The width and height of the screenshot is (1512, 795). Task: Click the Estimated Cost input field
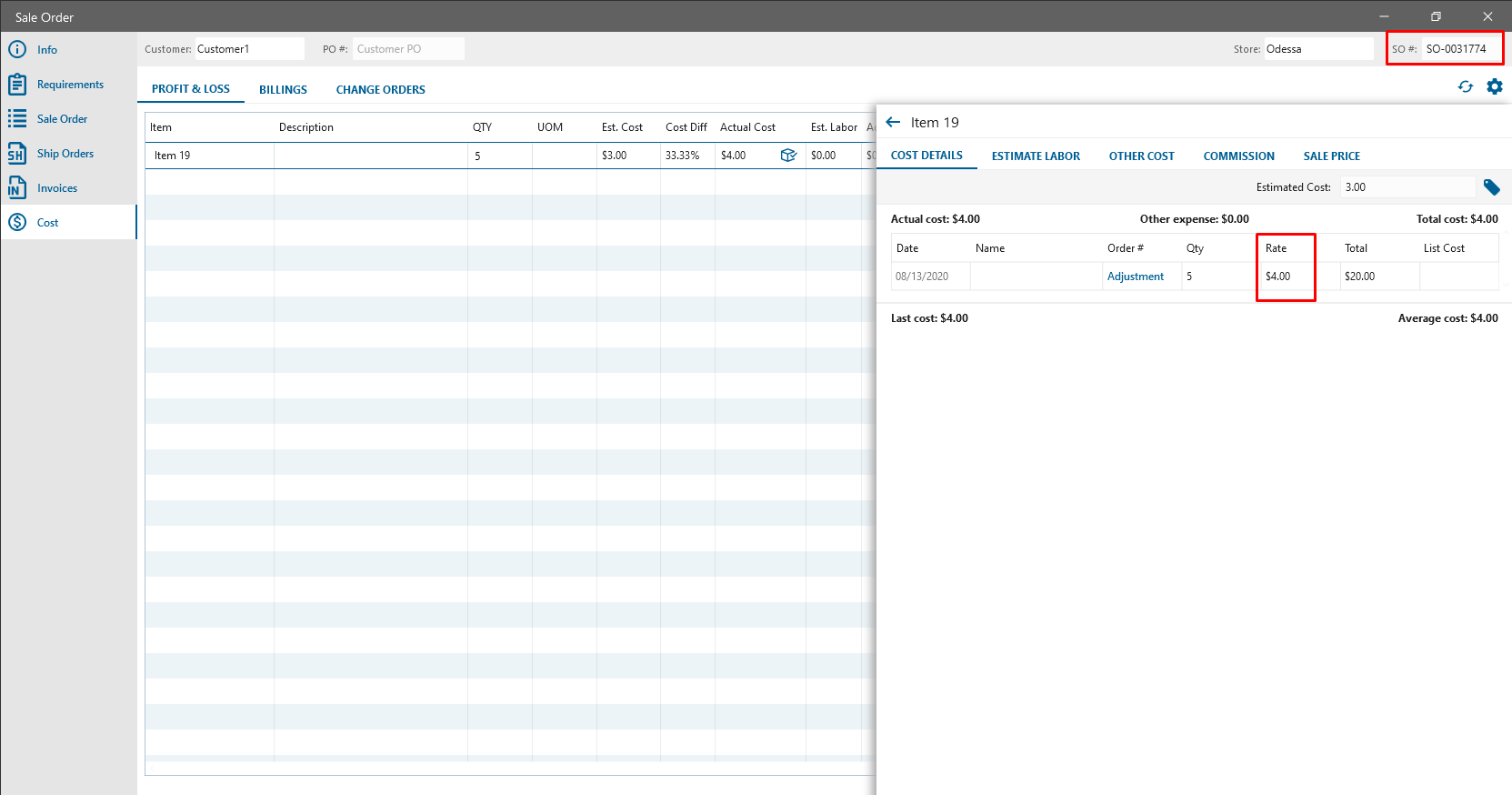coord(1407,187)
